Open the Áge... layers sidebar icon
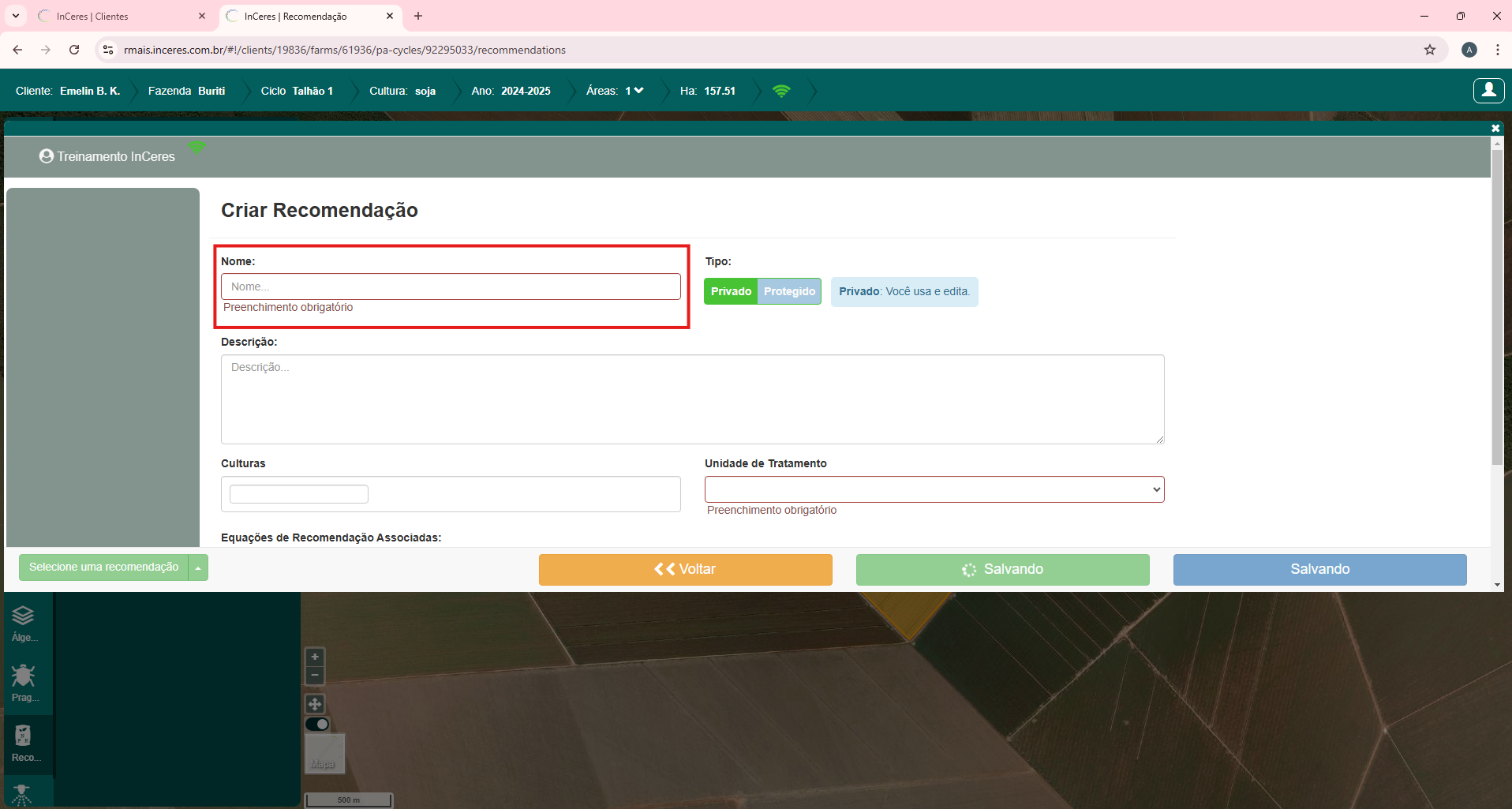Image resolution: width=1512 pixels, height=809 pixels. click(x=24, y=624)
